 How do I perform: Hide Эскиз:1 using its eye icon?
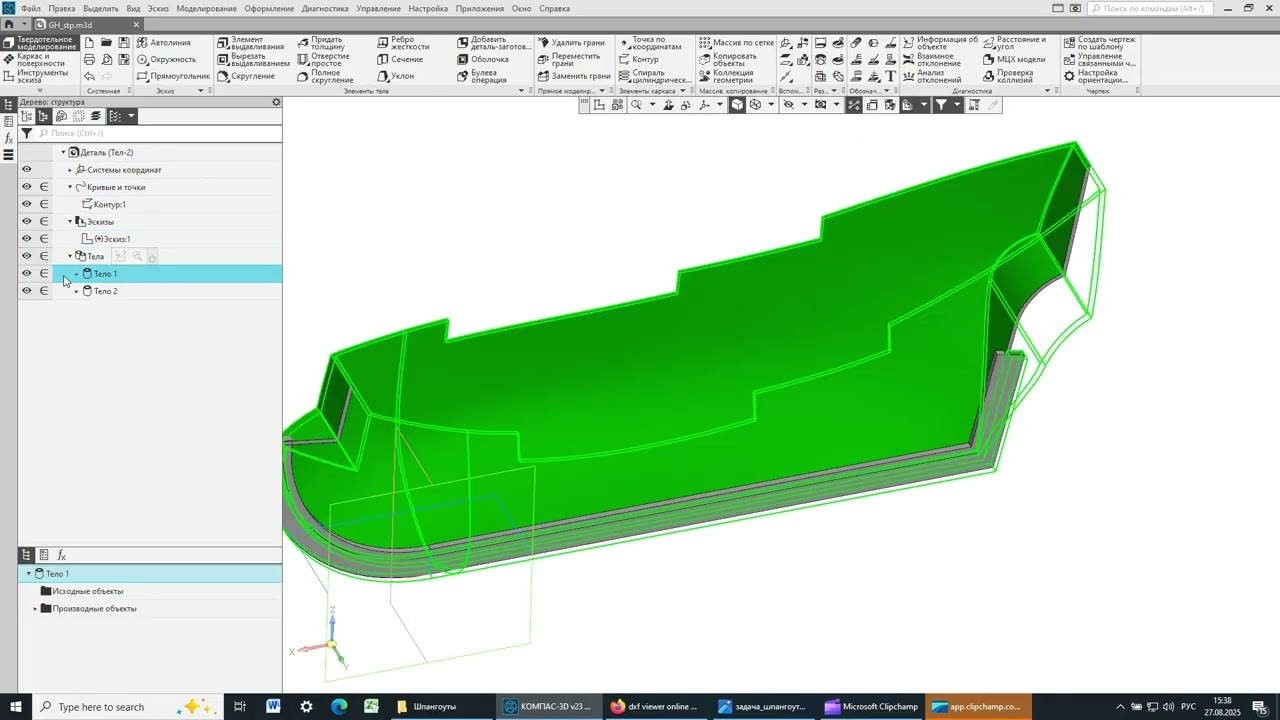pyautogui.click(x=27, y=239)
